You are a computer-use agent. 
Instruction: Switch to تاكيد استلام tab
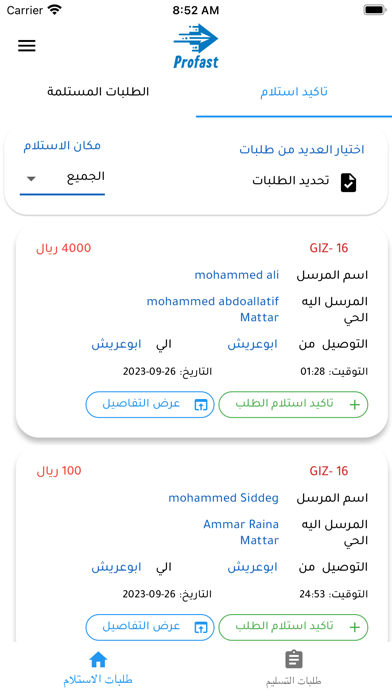(294, 92)
